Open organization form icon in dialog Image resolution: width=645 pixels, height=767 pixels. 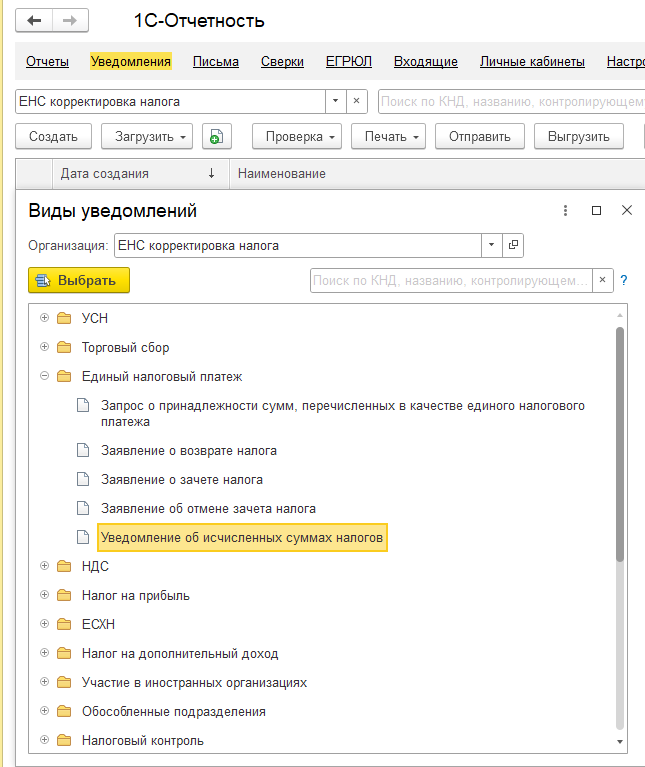click(513, 245)
